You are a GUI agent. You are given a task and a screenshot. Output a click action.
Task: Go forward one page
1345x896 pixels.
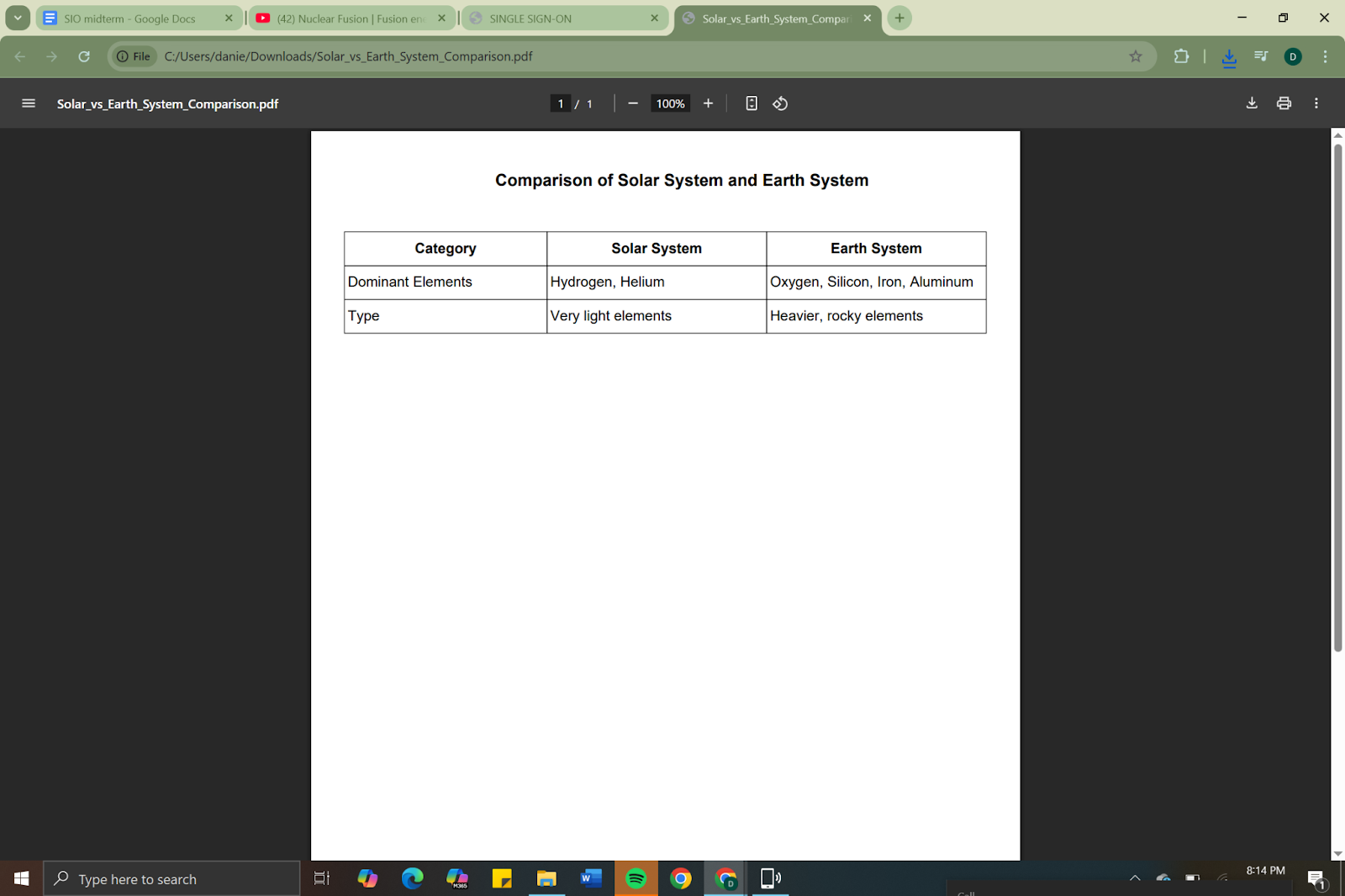pyautogui.click(x=52, y=56)
